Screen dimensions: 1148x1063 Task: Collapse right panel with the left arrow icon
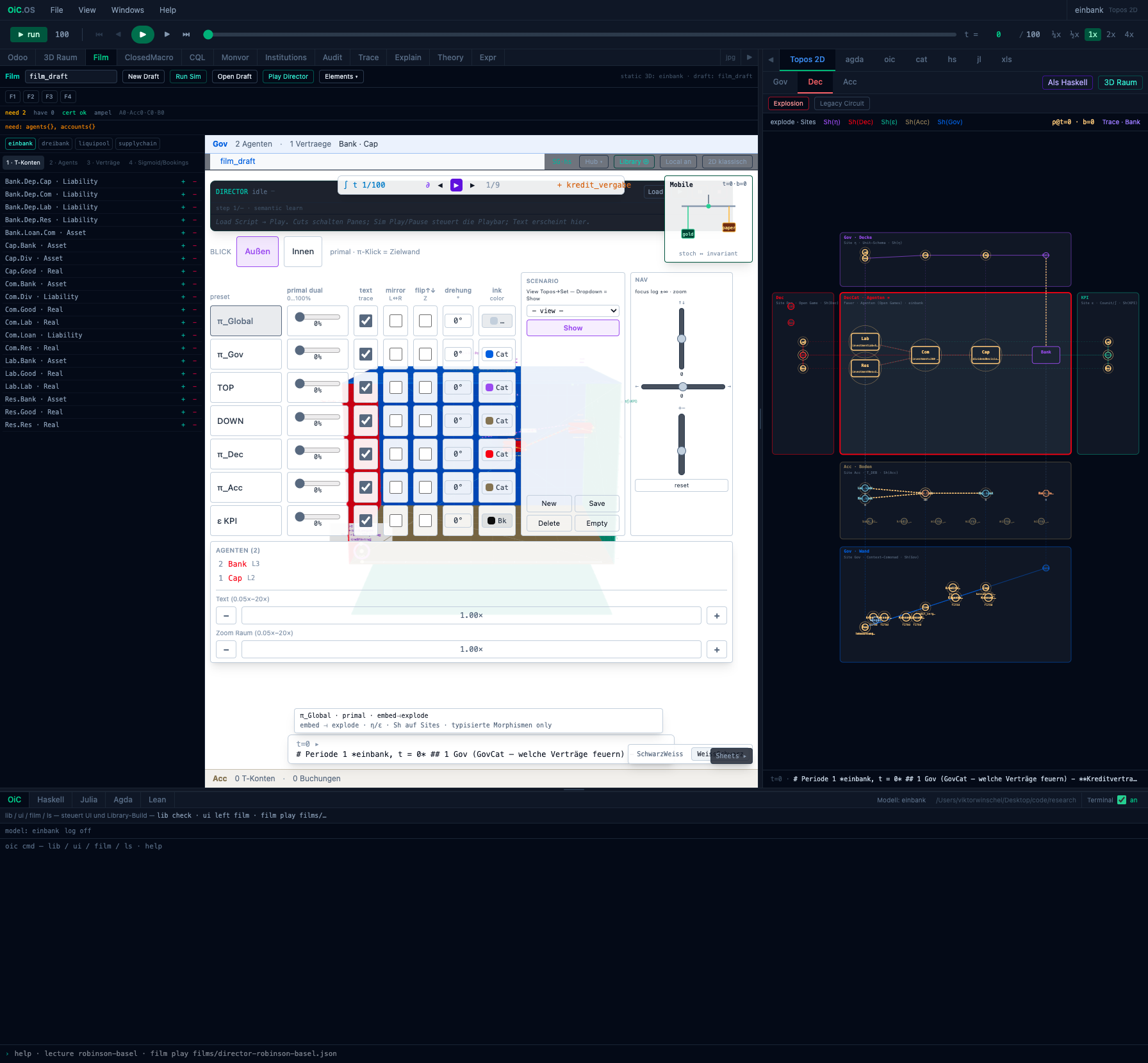(771, 60)
